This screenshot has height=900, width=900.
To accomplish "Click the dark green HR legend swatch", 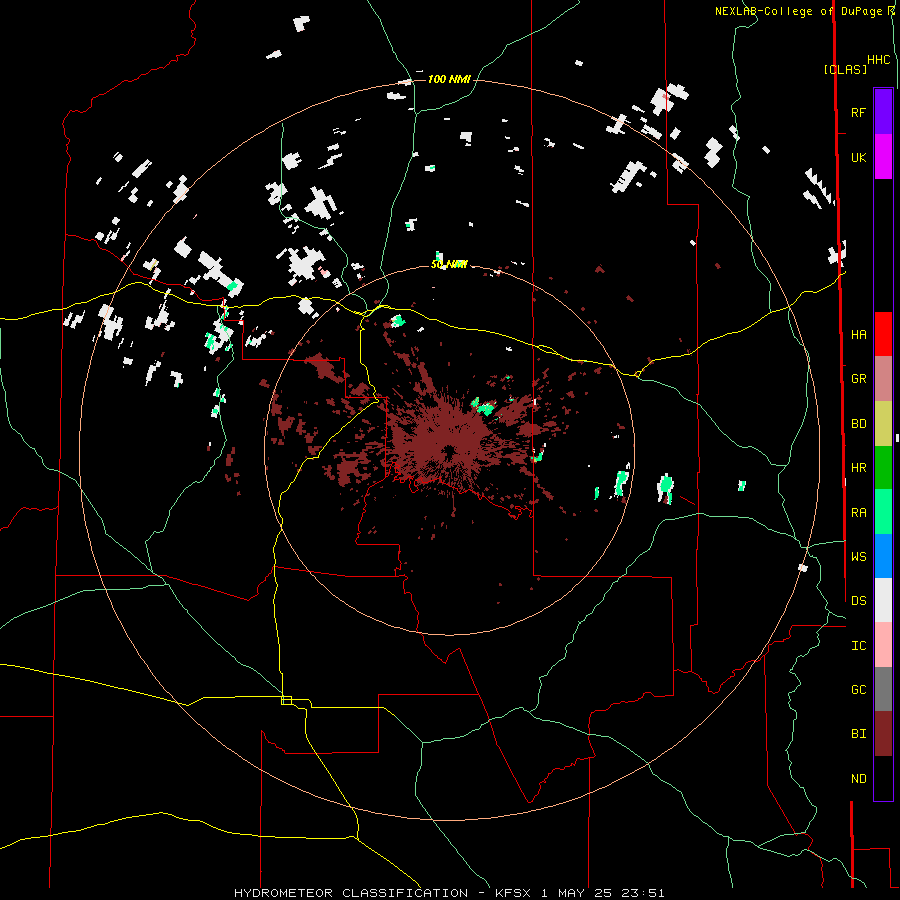I will pos(883,467).
